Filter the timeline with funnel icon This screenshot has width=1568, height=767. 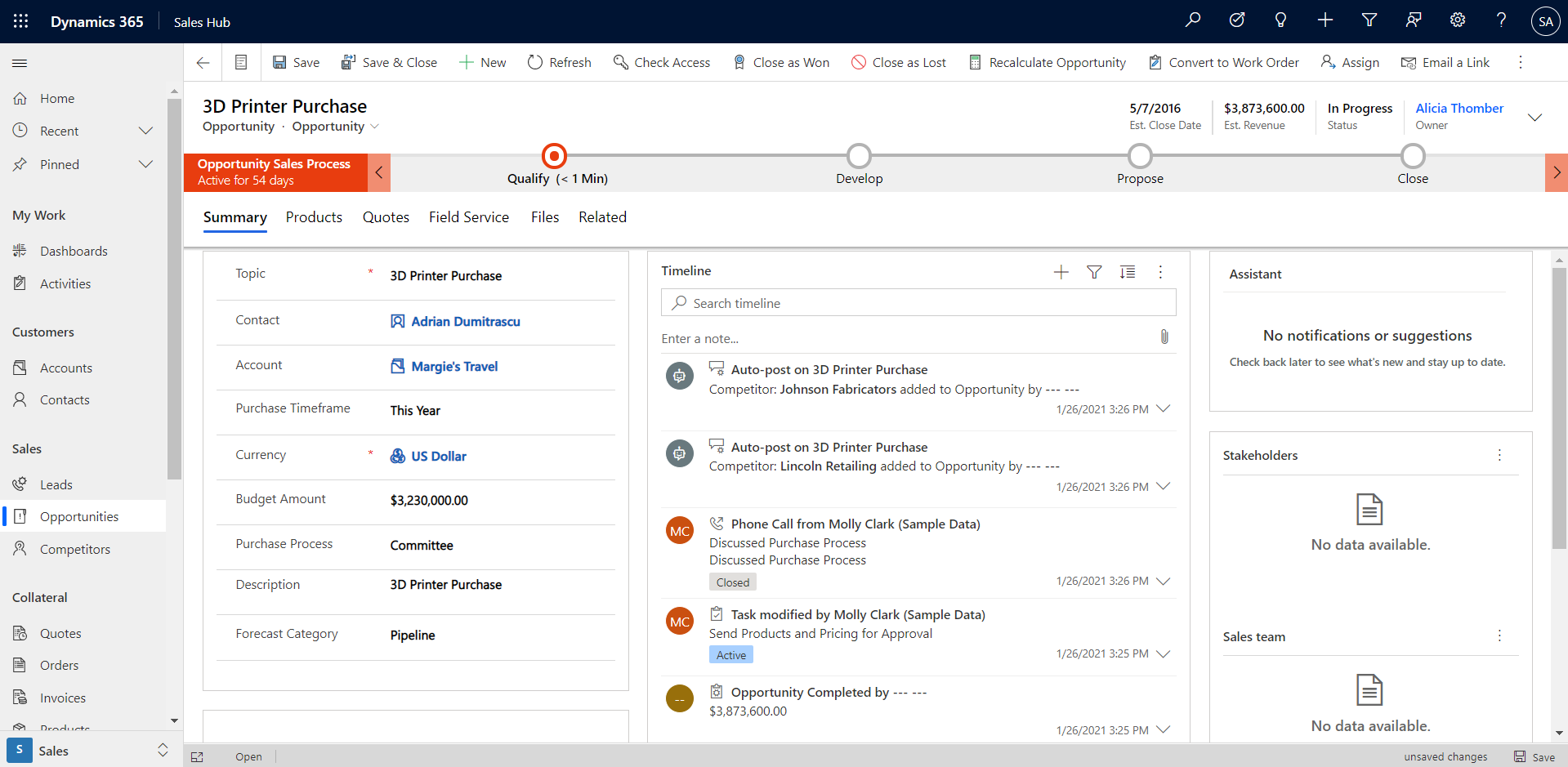[1094, 272]
